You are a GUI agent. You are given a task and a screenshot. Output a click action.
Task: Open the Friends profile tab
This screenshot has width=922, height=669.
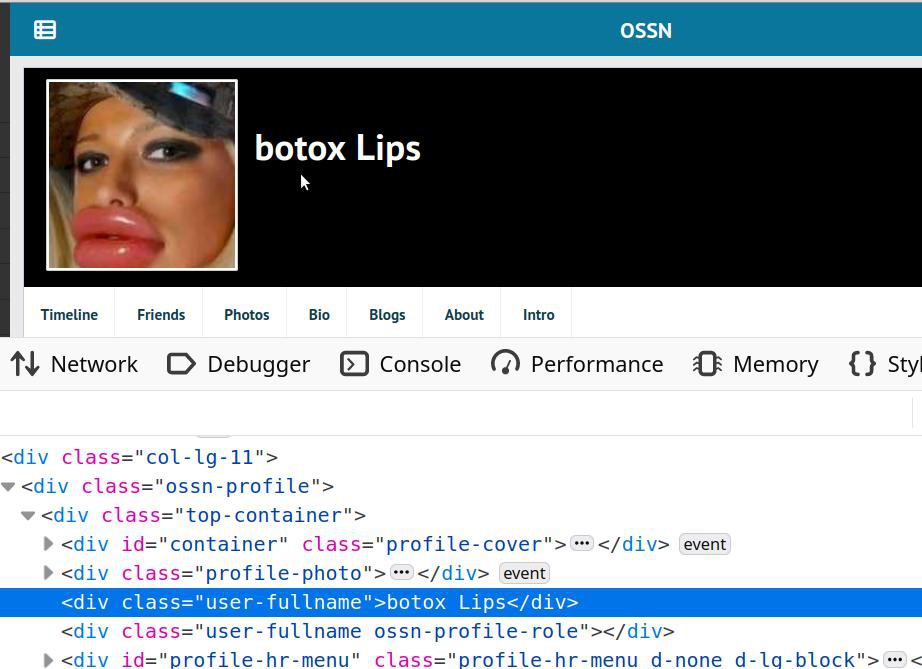coord(161,314)
